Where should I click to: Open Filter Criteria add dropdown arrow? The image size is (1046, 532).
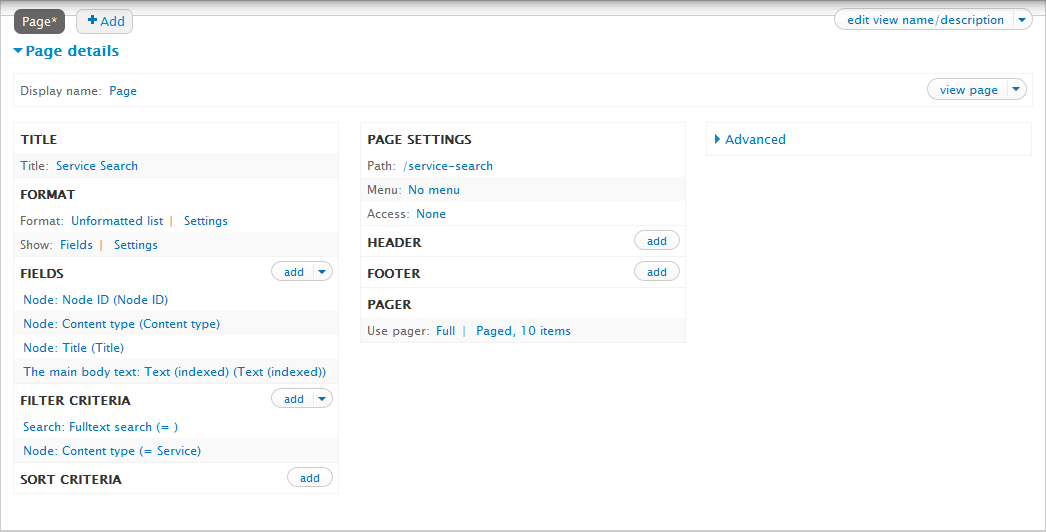322,399
